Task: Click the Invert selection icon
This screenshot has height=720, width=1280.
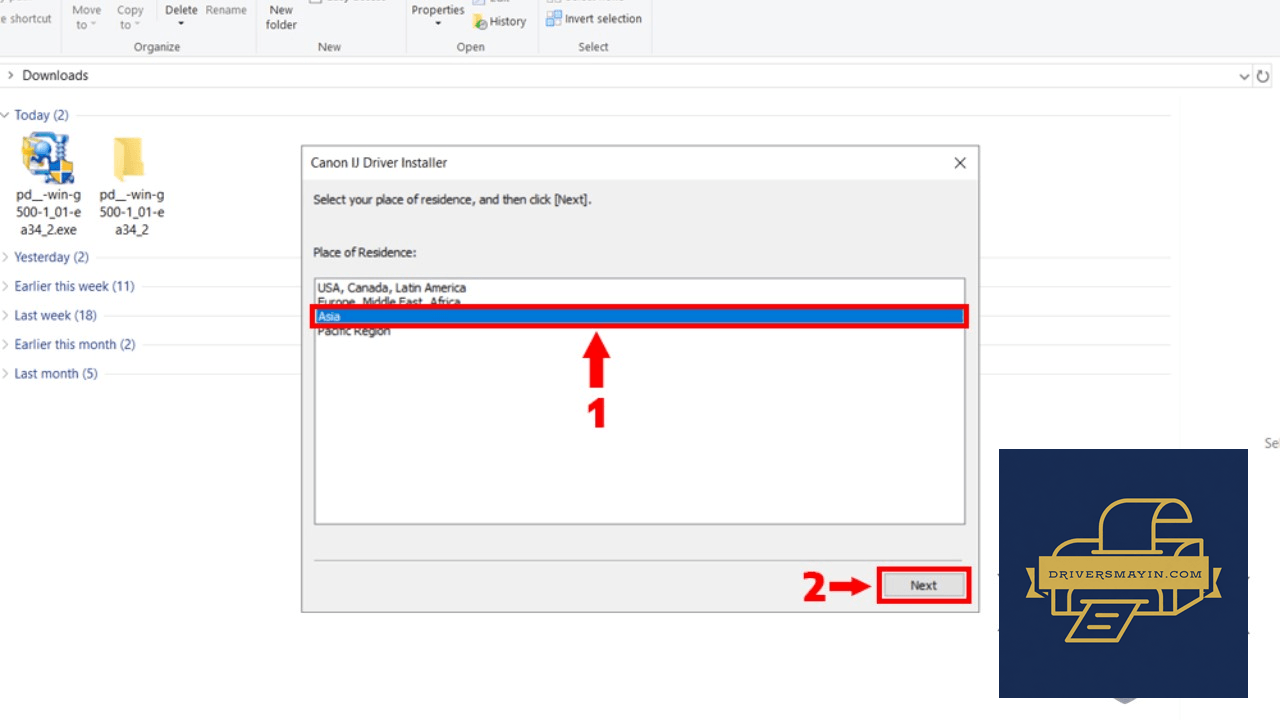Action: point(554,18)
